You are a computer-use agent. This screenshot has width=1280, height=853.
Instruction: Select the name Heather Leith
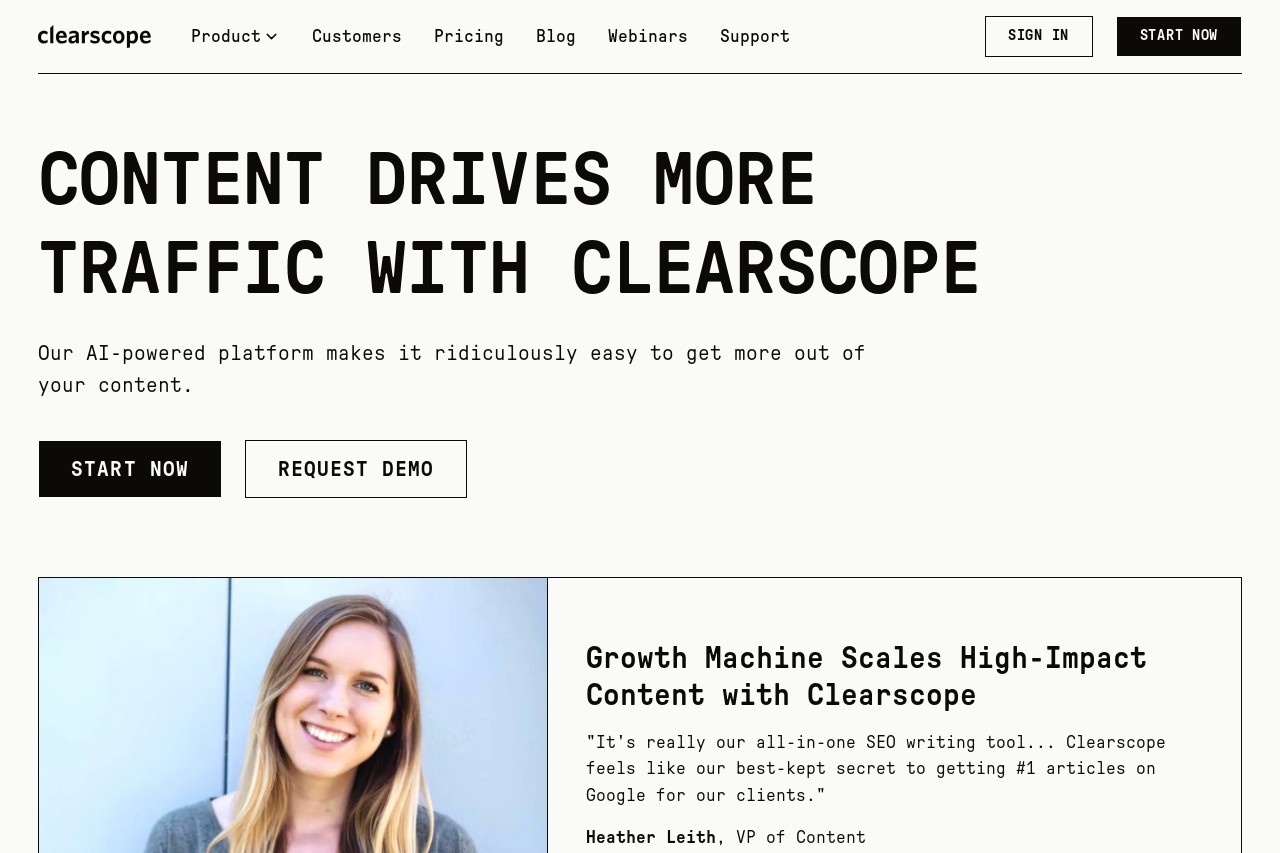[651, 837]
